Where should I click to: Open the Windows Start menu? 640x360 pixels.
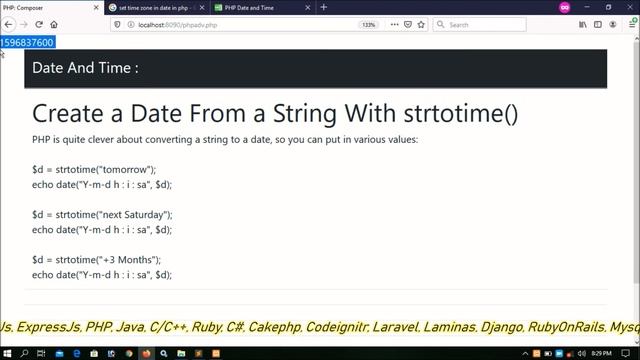pyautogui.click(x=7, y=353)
